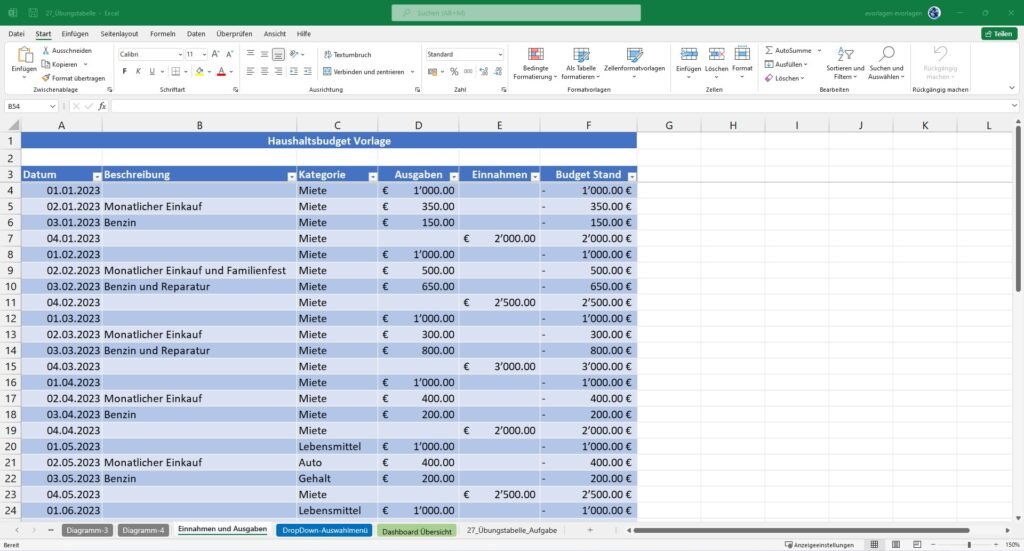Screen dimensions: 1024x551
Task: Switch to the Überprüfen ribbon tab
Action: click(234, 33)
